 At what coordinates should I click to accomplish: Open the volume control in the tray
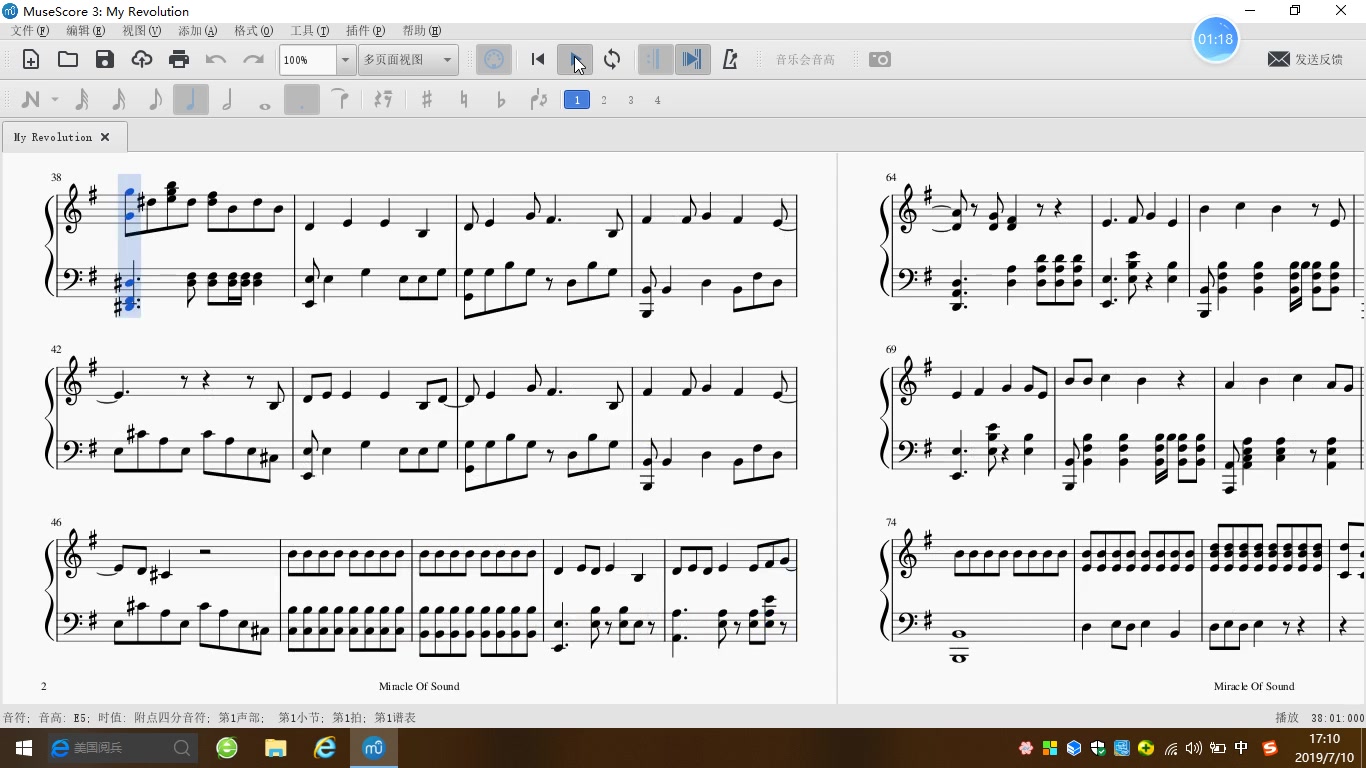tap(1194, 748)
